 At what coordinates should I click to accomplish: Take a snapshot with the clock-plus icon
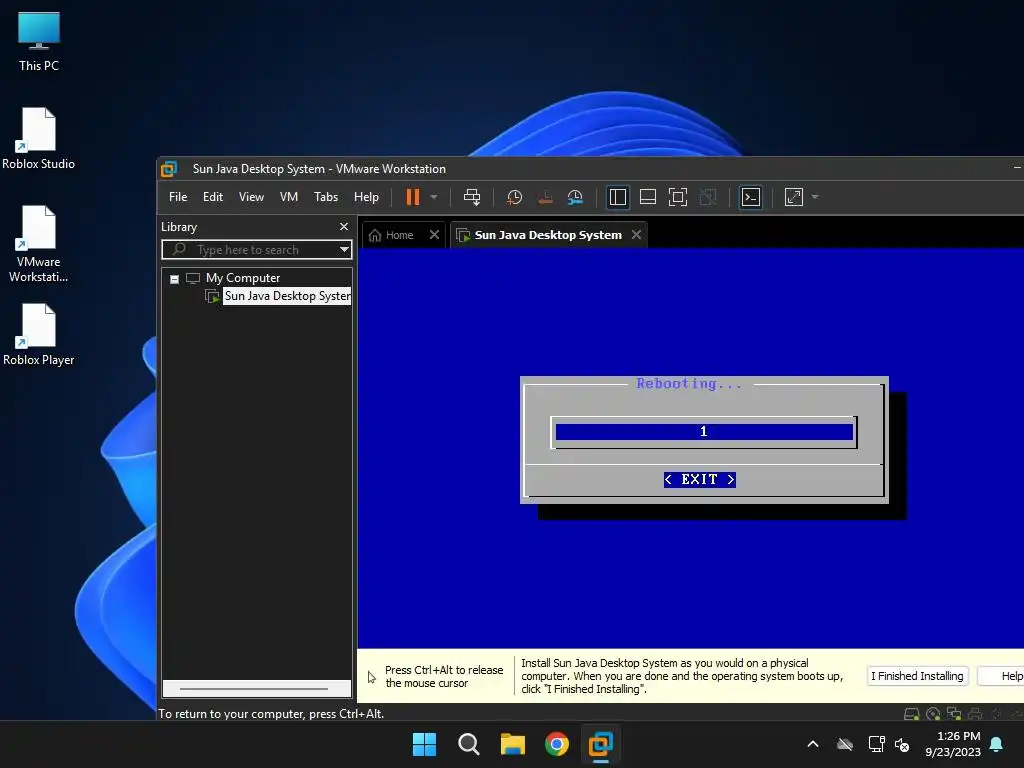click(x=515, y=197)
